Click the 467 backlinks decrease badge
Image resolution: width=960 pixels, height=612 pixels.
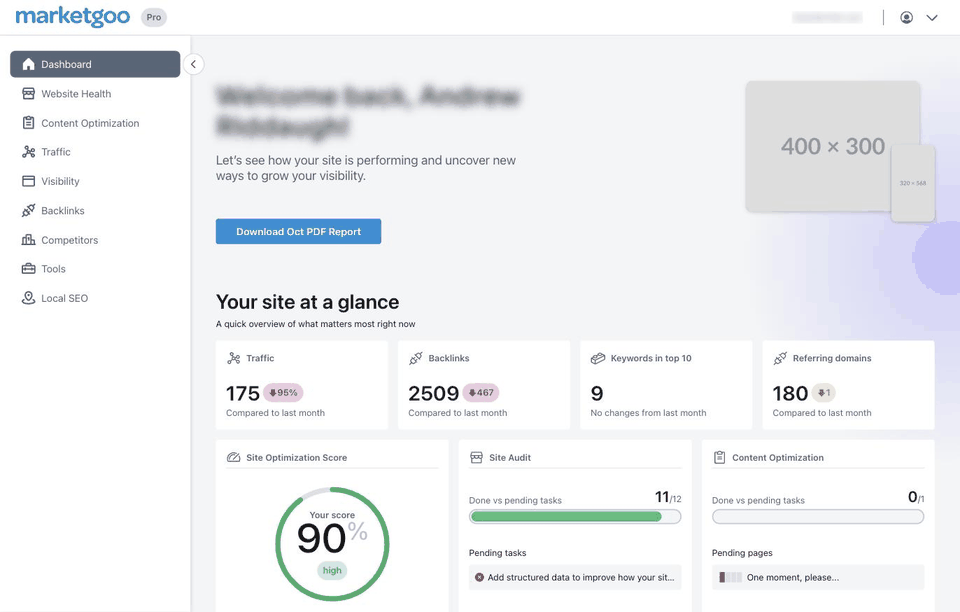tap(481, 393)
